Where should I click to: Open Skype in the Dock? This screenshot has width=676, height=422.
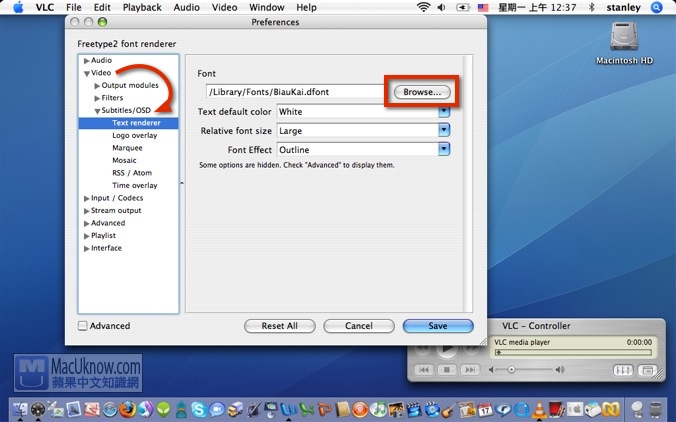point(198,409)
